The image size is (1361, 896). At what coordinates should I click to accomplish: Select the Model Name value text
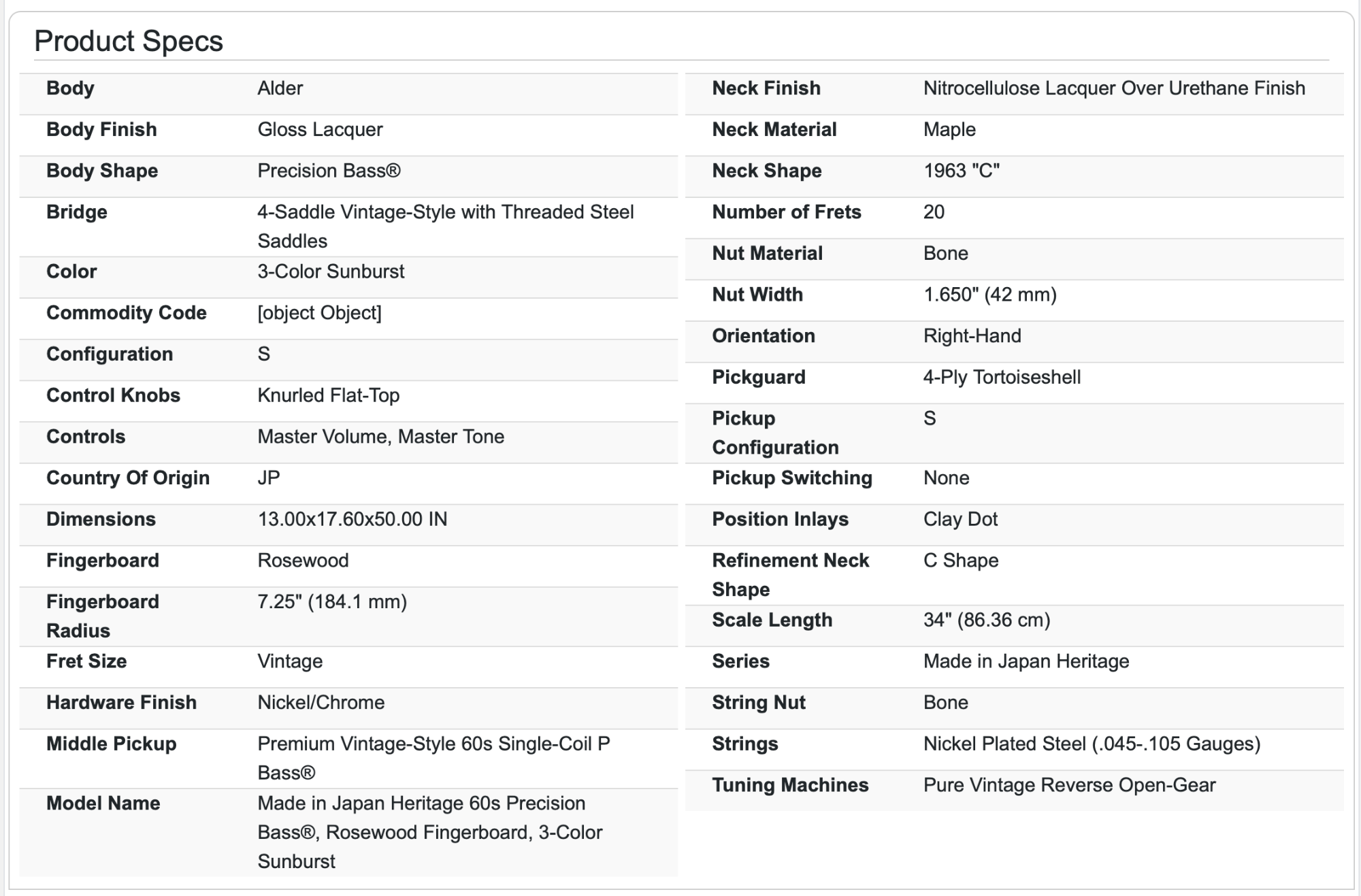pyautogui.click(x=430, y=833)
